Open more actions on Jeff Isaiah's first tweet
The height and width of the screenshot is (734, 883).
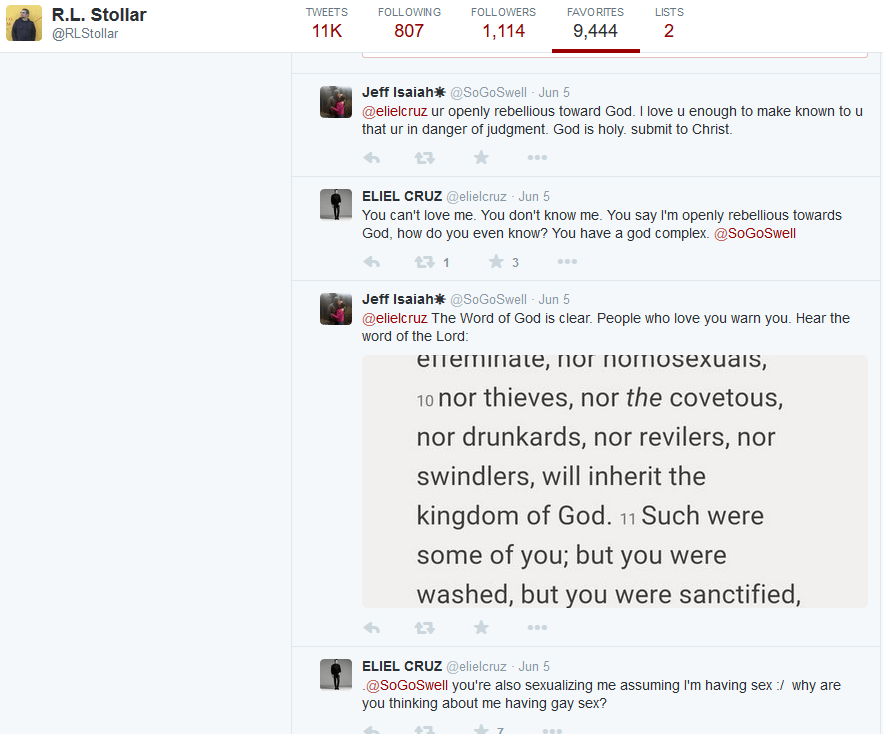[x=537, y=157]
